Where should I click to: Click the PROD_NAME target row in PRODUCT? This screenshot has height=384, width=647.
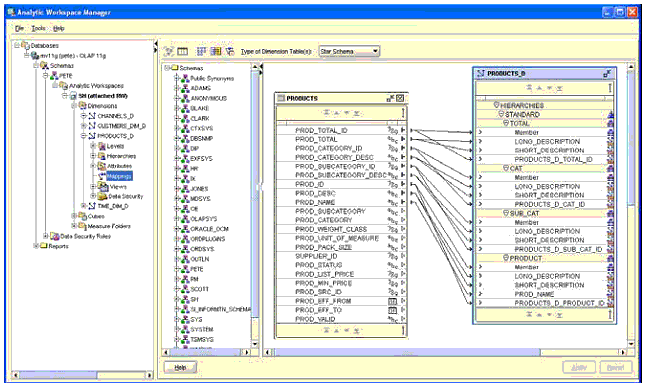tap(545, 294)
